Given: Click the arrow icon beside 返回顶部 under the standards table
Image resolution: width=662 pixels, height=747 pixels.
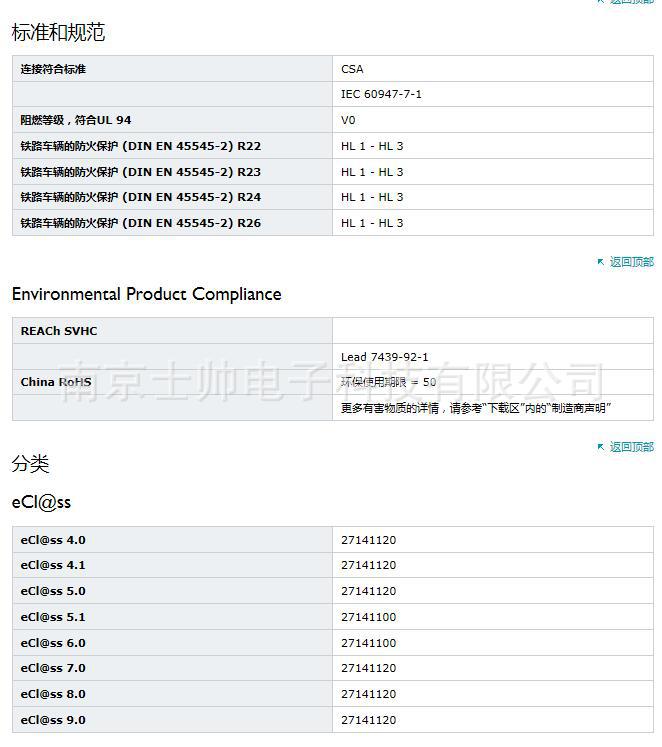Looking at the screenshot, I should coord(600,262).
